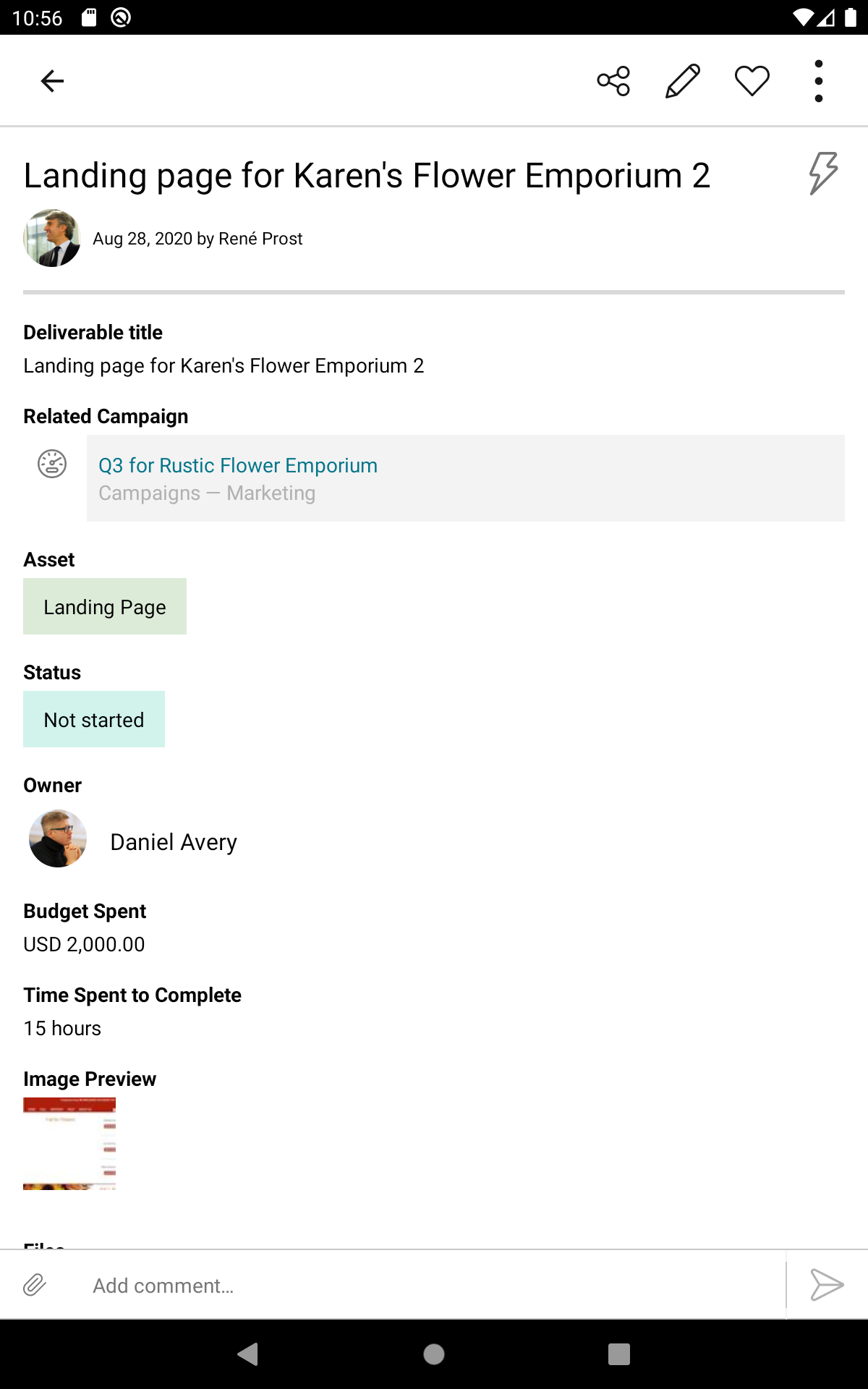The width and height of the screenshot is (868, 1389).
Task: Select the Landing Page asset tag
Action: [x=105, y=607]
